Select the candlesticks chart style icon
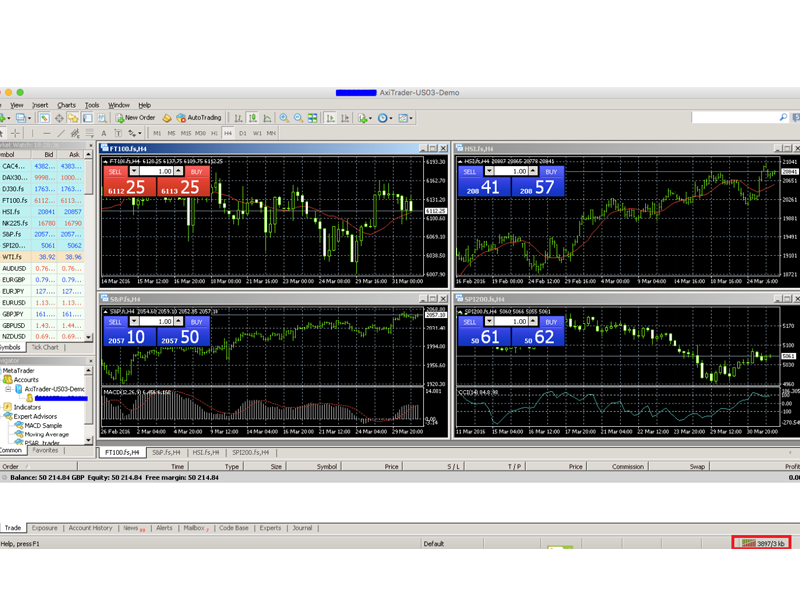 click(x=253, y=118)
